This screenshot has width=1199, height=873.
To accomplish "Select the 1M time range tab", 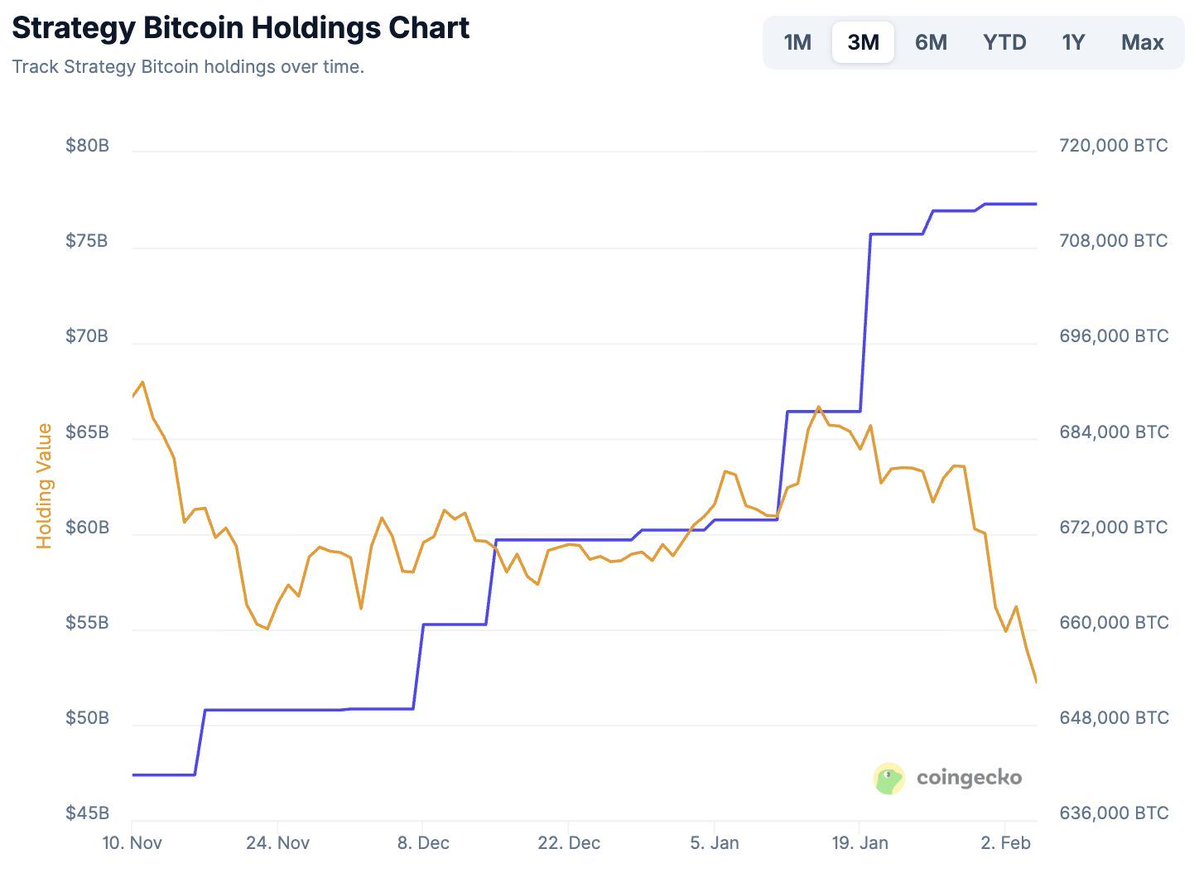I will coord(797,43).
